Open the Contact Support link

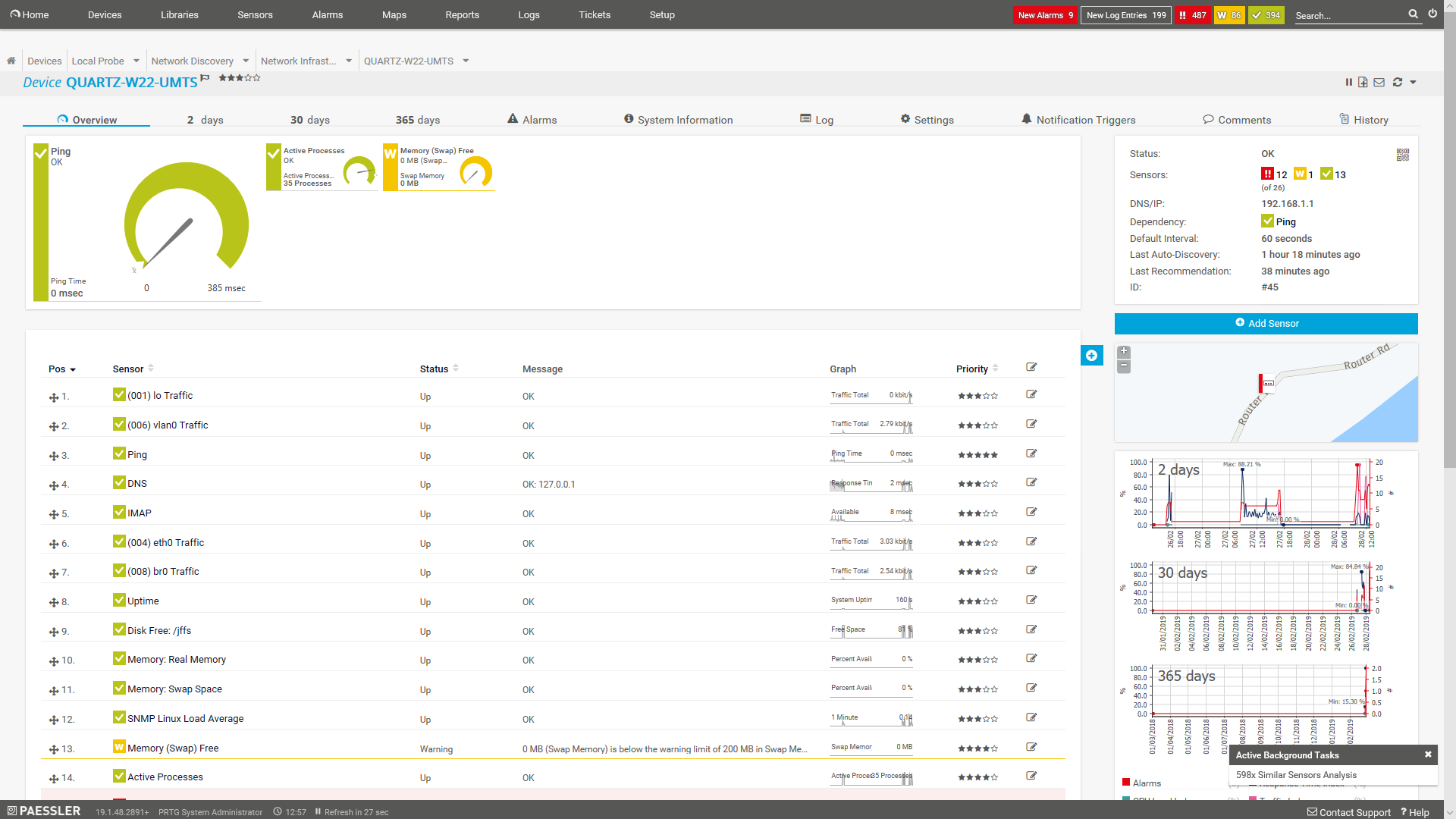tap(1349, 812)
